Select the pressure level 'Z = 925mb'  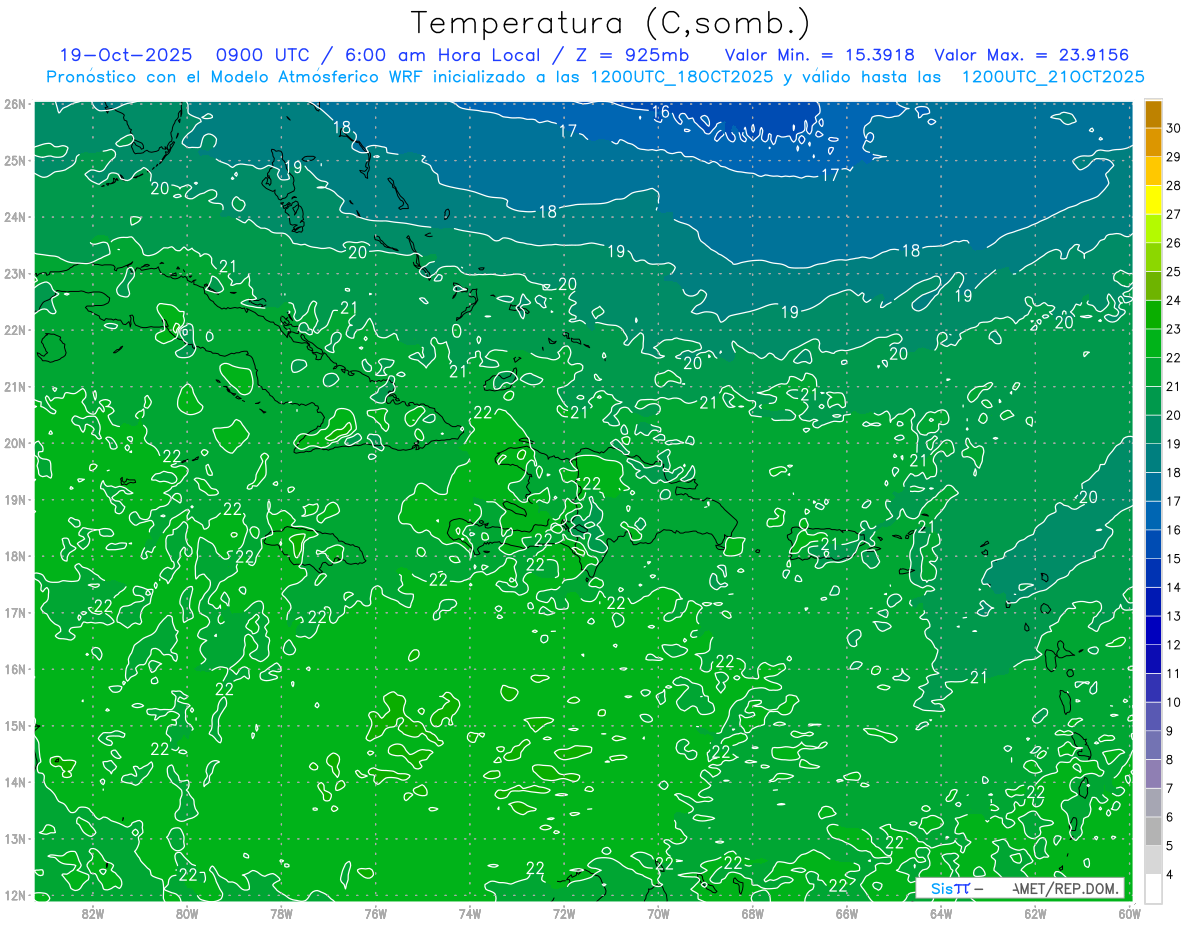[x=633, y=56]
